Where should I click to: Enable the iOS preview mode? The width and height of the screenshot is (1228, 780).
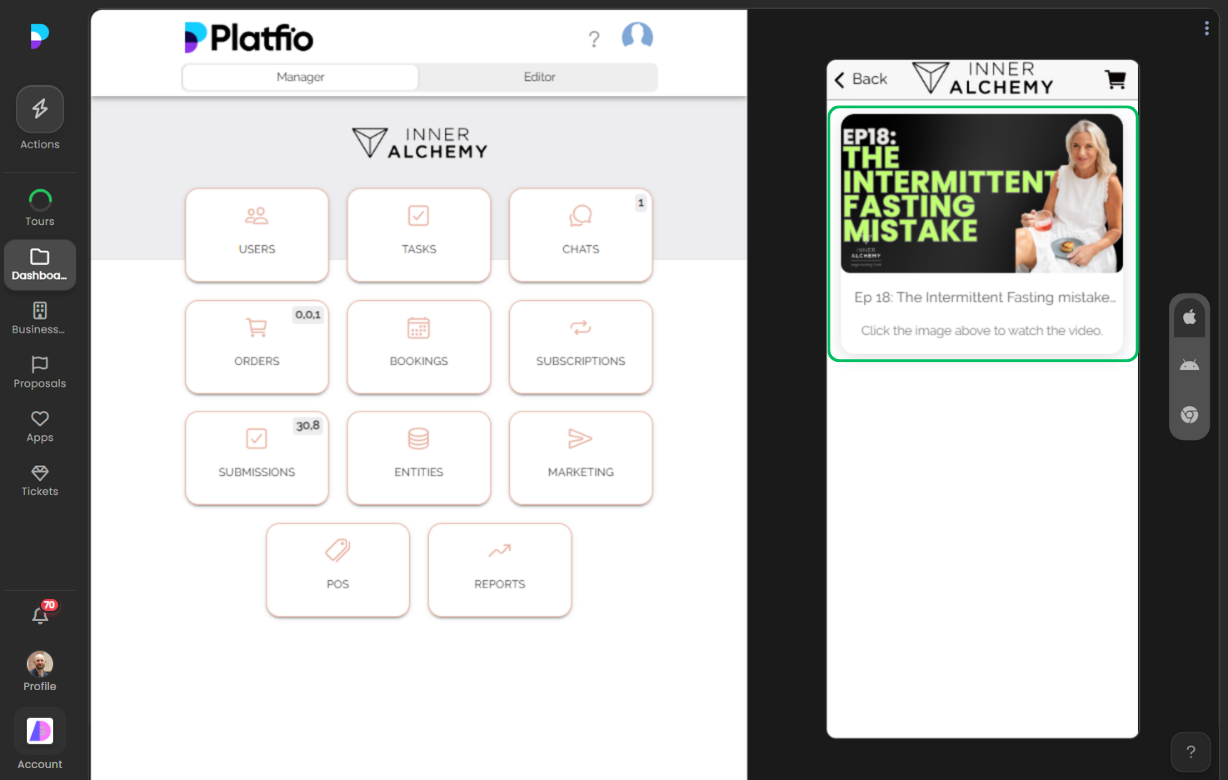1189,317
